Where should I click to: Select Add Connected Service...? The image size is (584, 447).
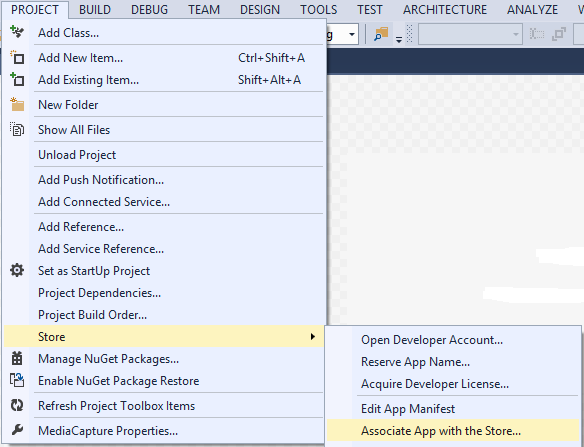coord(164,202)
